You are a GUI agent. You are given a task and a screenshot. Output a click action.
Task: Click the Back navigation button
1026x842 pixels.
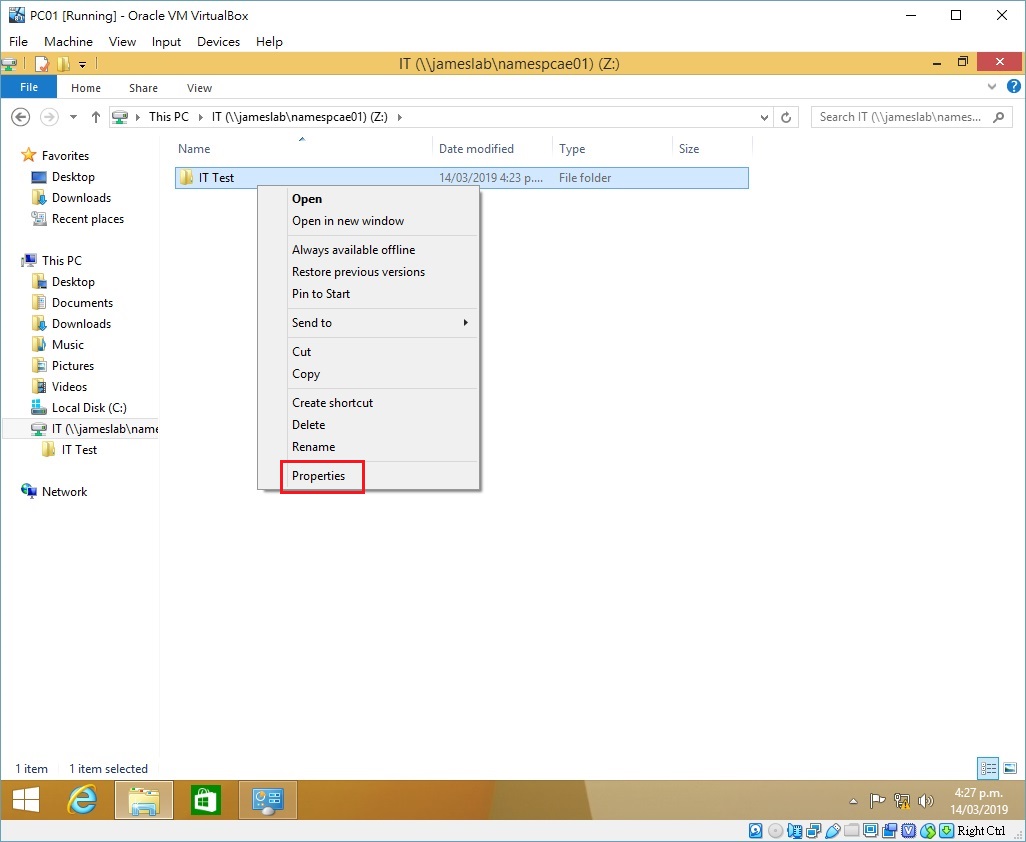tap(20, 116)
